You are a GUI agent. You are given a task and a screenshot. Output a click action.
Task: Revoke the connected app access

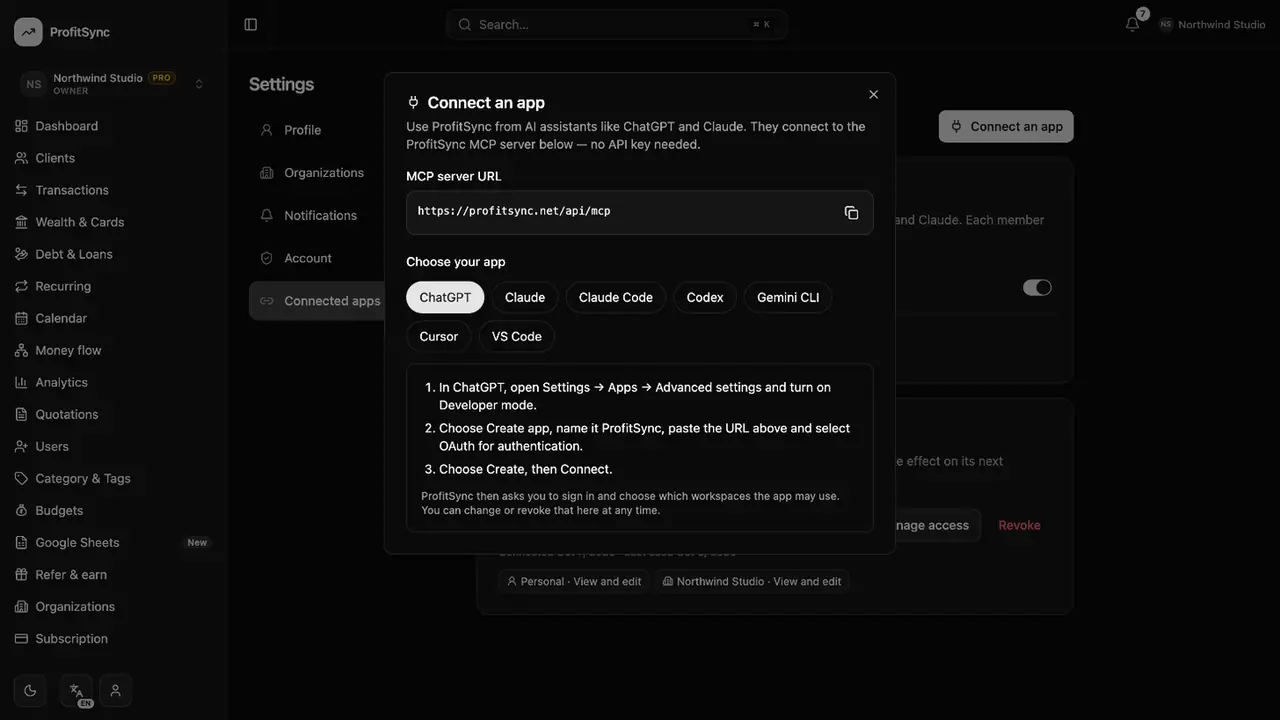click(1019, 525)
